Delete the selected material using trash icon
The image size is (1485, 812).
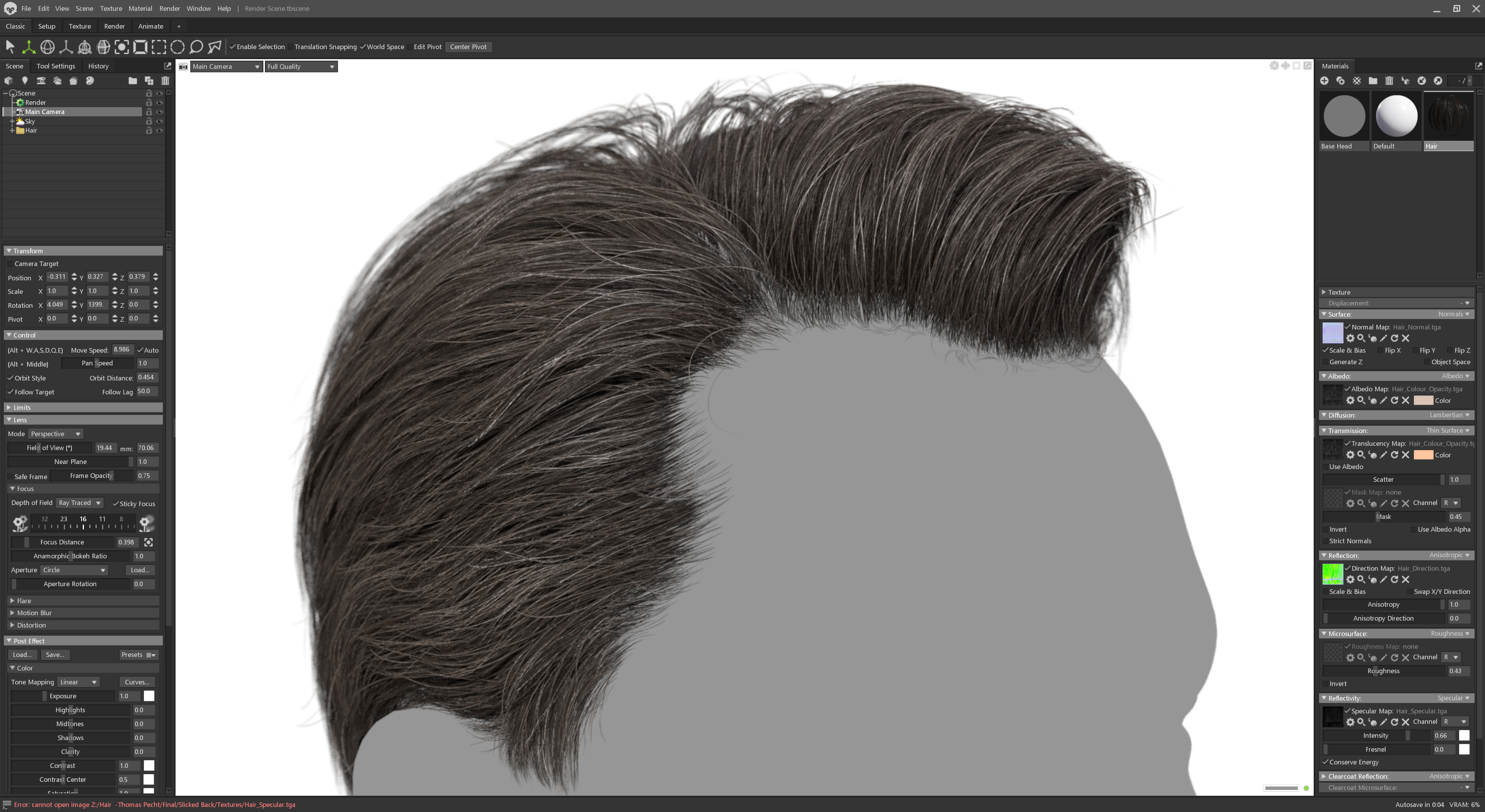pos(1389,81)
